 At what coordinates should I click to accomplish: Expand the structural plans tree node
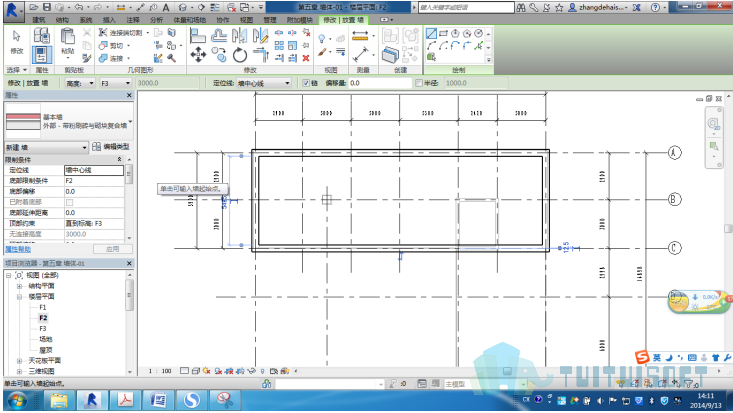pyautogui.click(x=19, y=286)
